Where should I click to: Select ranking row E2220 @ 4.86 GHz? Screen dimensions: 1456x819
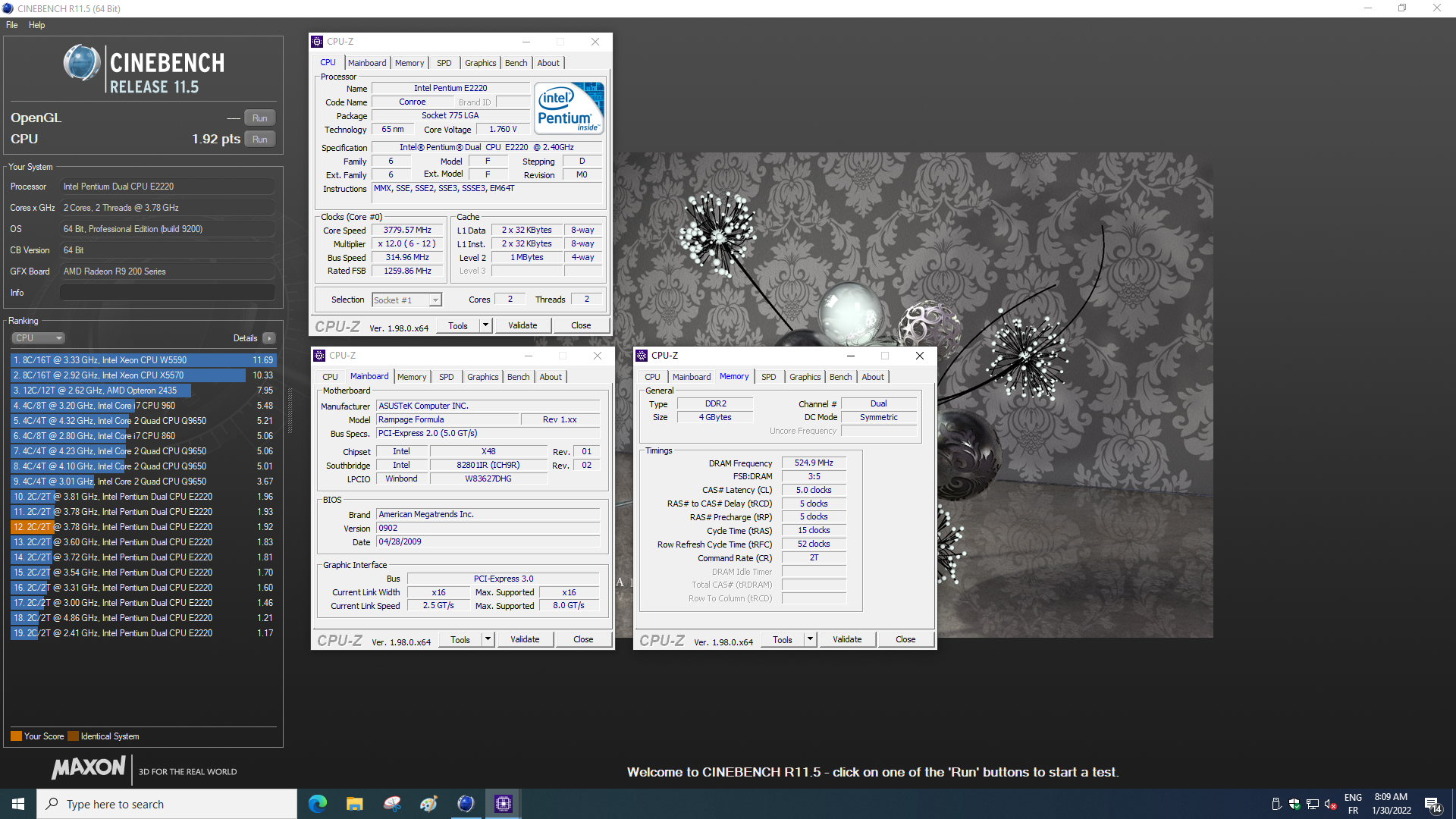click(143, 618)
